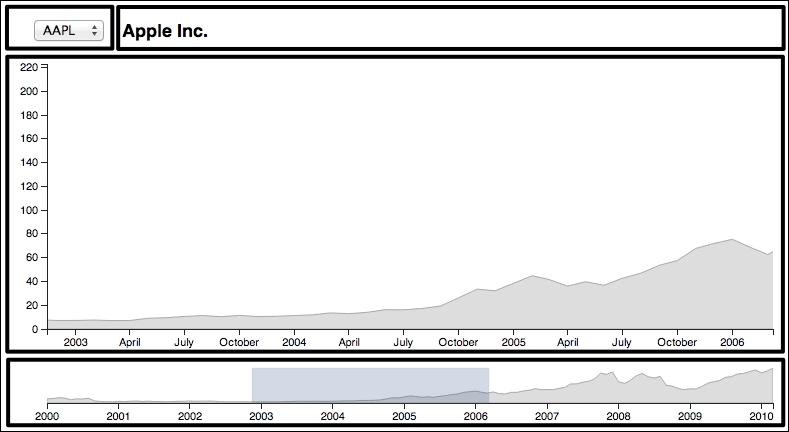Click the 2010 label on the overview timeline

tap(761, 415)
